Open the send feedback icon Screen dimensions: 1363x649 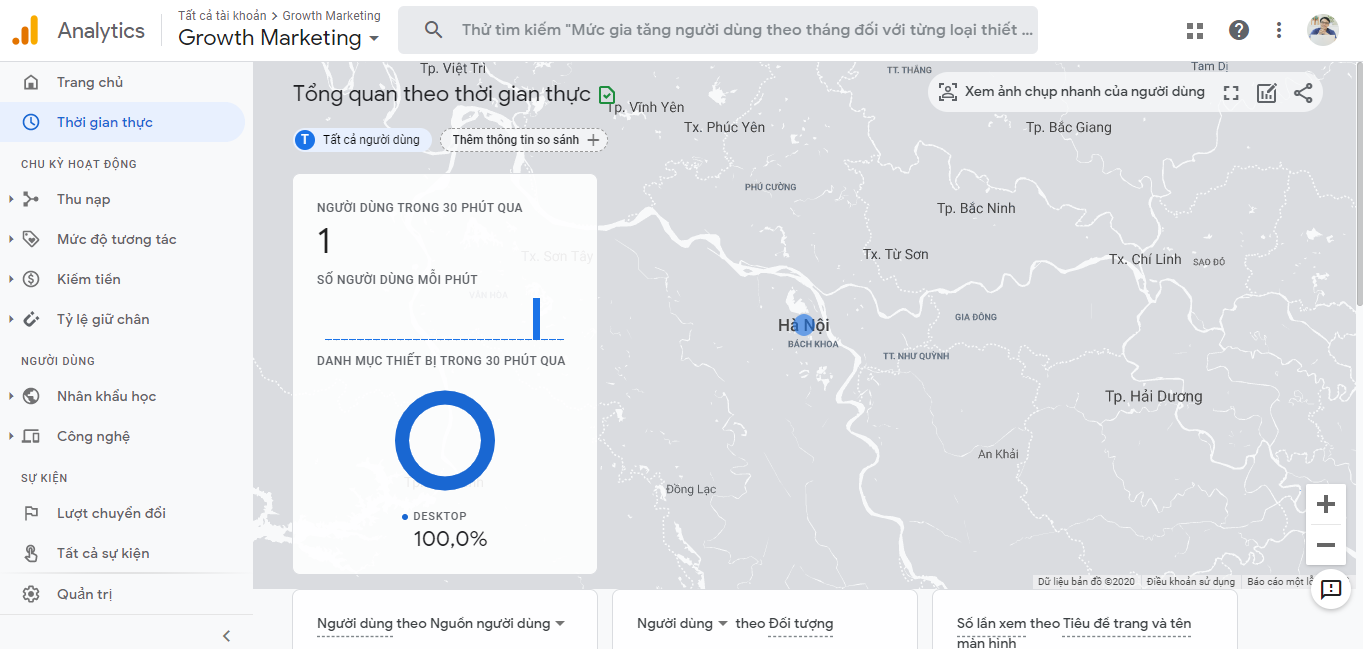pyautogui.click(x=1331, y=590)
